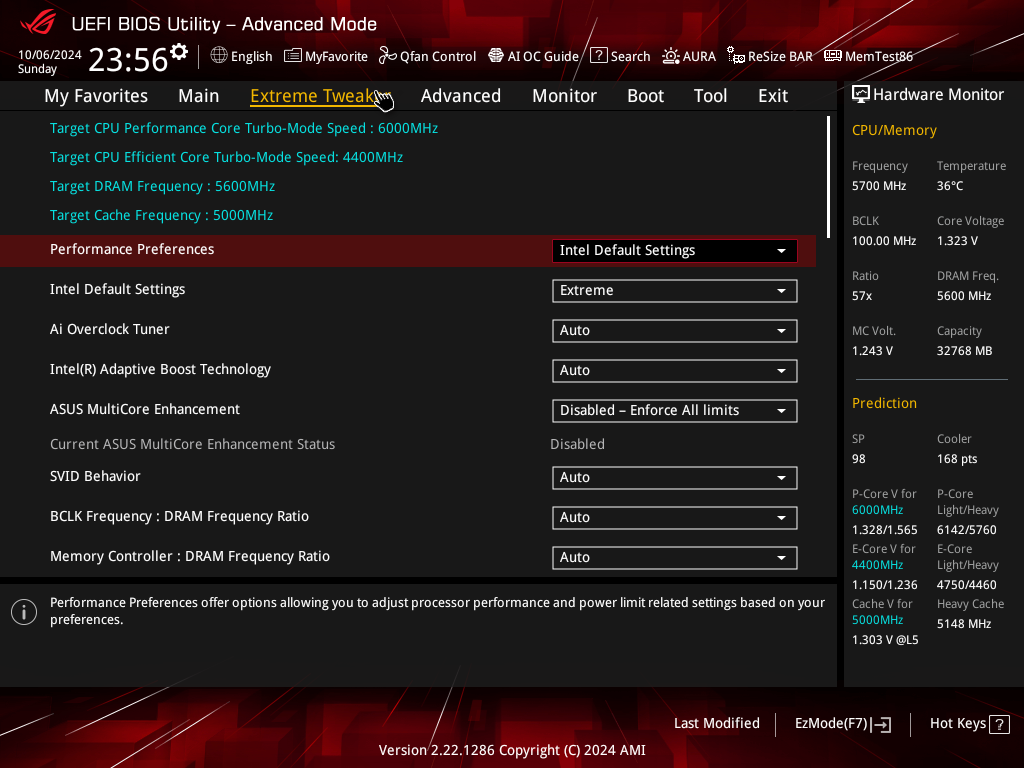Screen dimensions: 1024x768
Task: Click the MC Volt. 1.243 V value
Action: click(872, 351)
